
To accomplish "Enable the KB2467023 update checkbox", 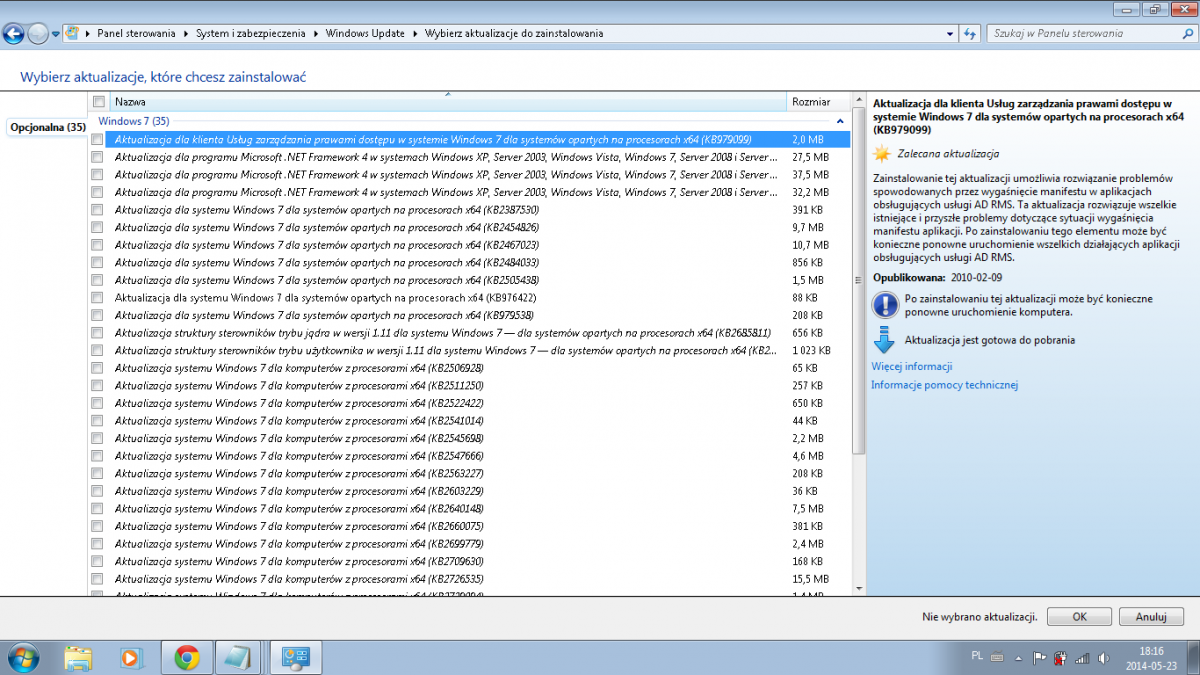I will tap(97, 245).
